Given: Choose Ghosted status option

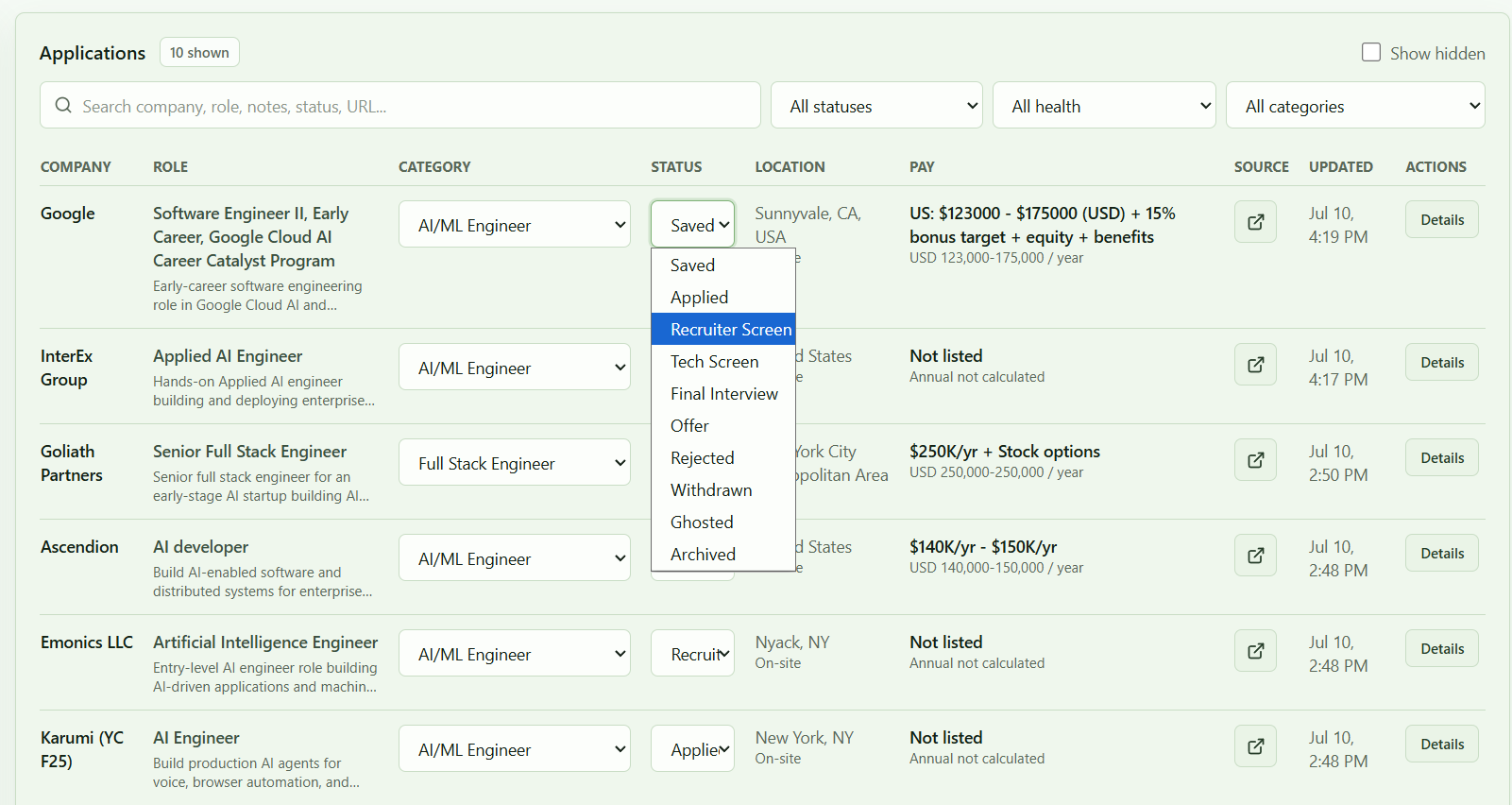Looking at the screenshot, I should (723, 522).
